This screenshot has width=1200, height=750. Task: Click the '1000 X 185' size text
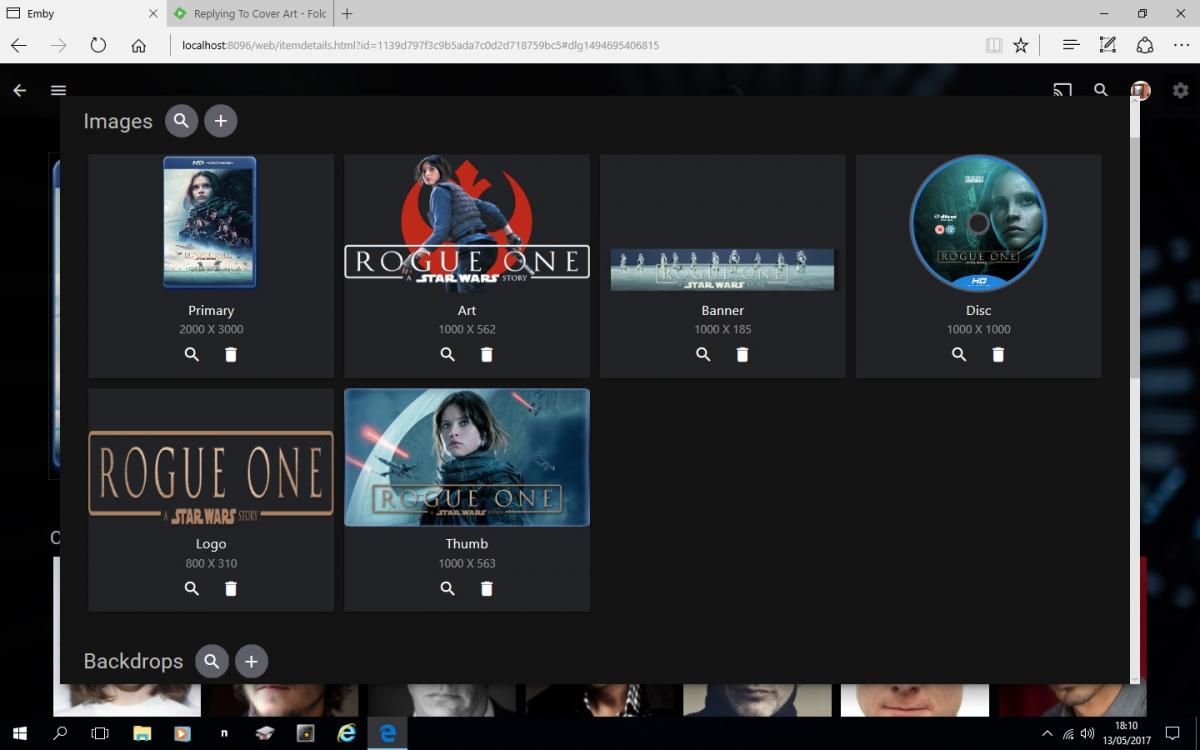(723, 329)
